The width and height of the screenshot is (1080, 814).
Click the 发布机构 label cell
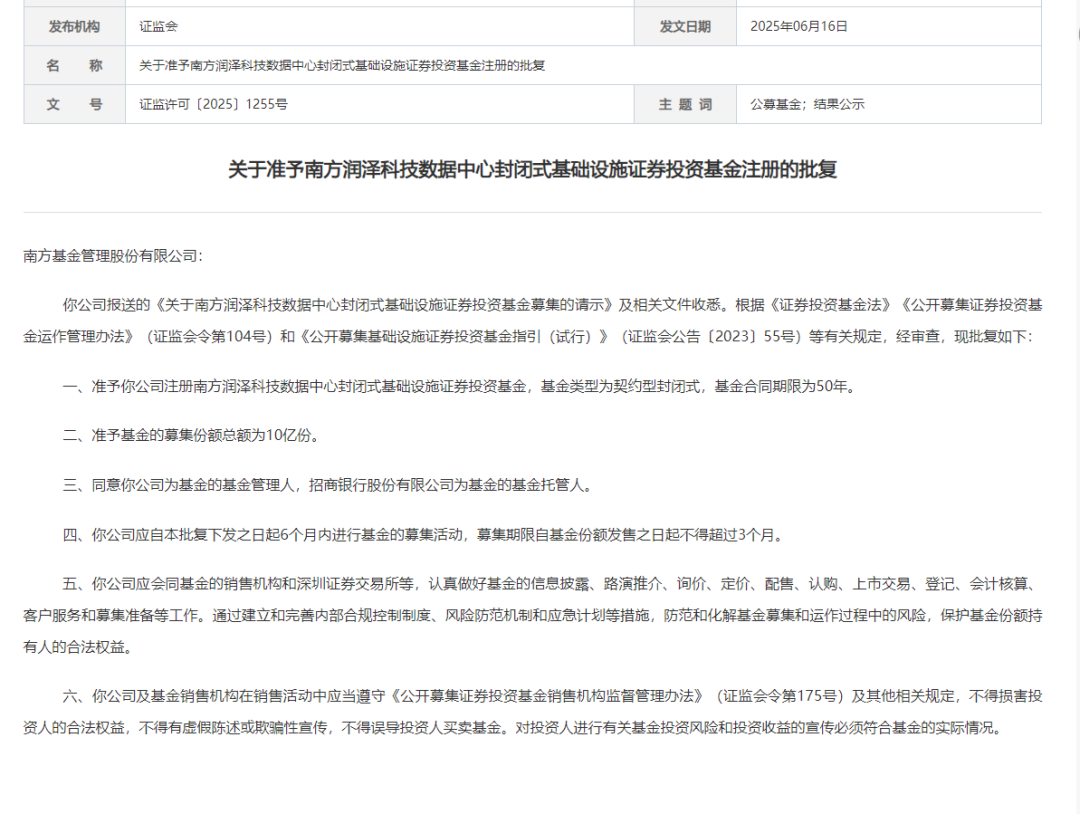pyautogui.click(x=74, y=27)
